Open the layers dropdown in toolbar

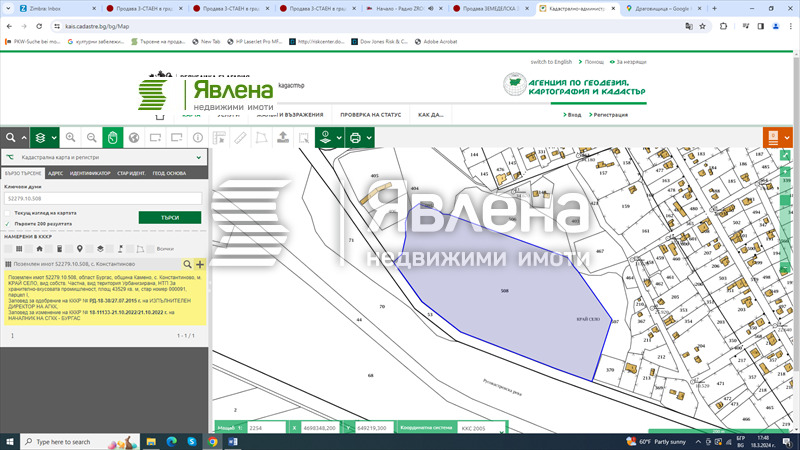pos(45,137)
